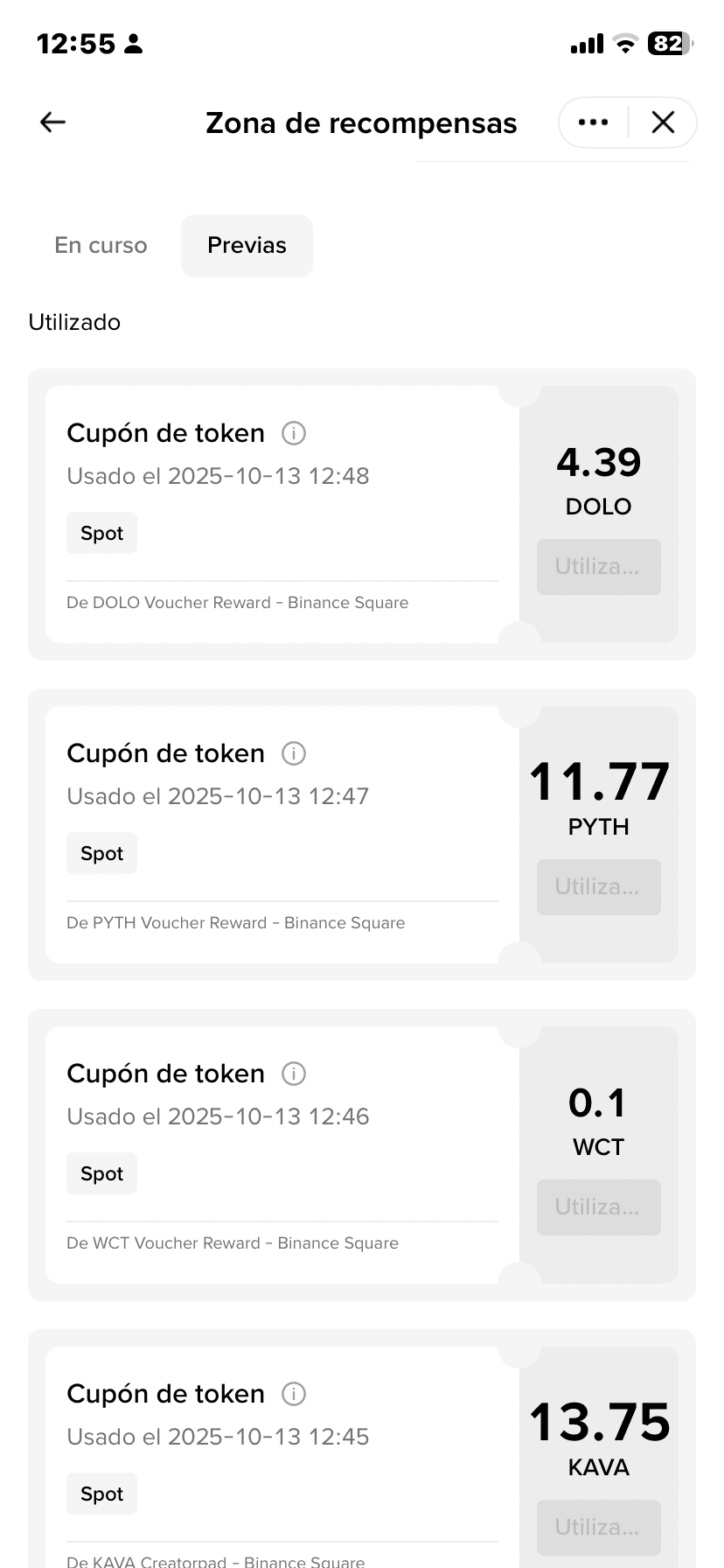
Task: Tap info icon on KAVA token coupon
Action: [x=294, y=1394]
